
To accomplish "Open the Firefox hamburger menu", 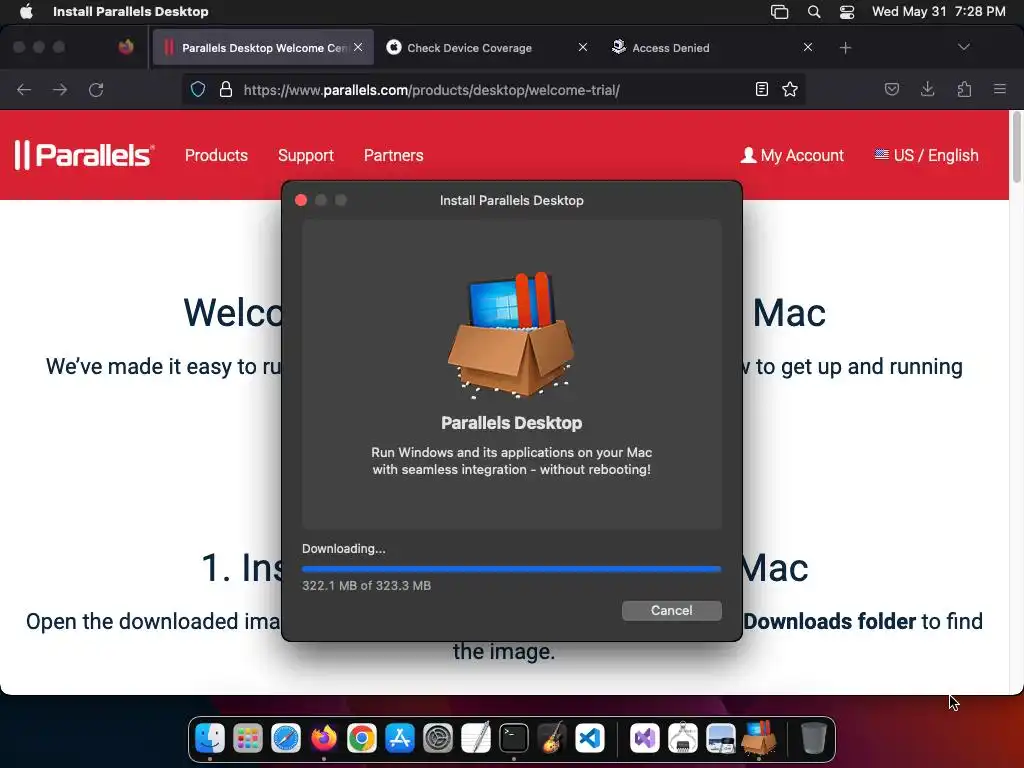I will coord(1000,89).
